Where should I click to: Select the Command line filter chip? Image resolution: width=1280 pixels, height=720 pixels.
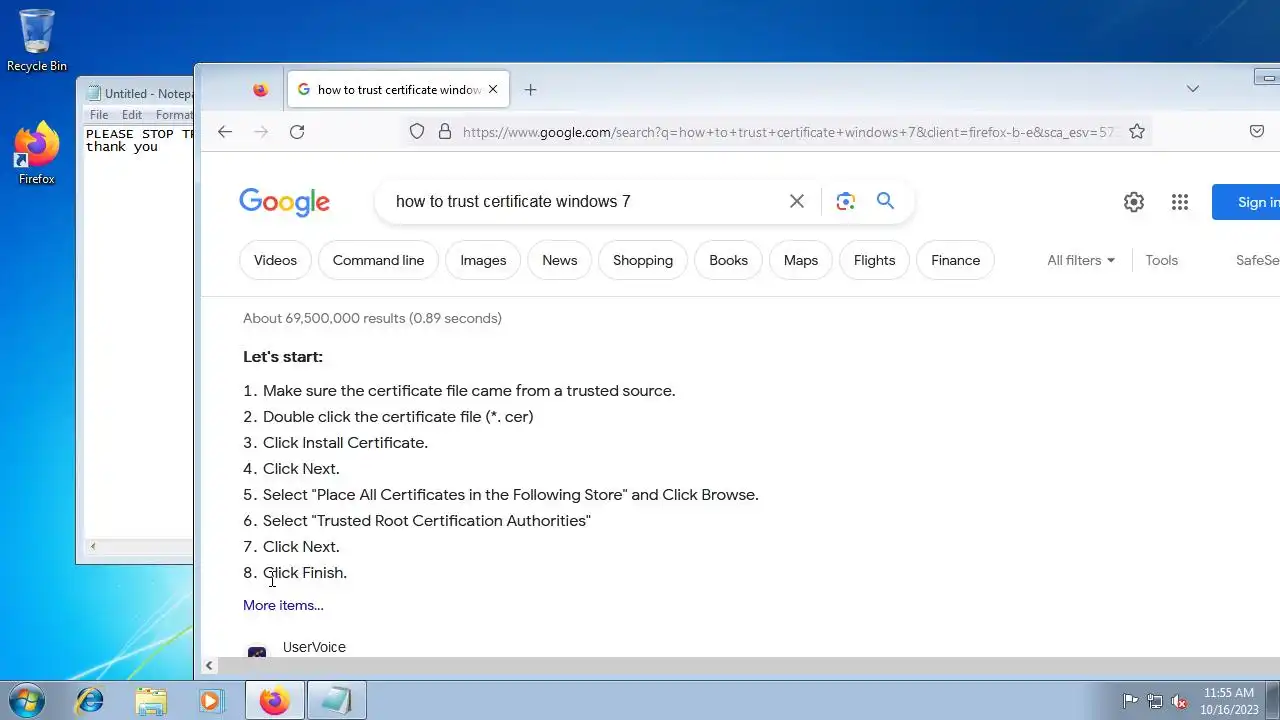378,260
